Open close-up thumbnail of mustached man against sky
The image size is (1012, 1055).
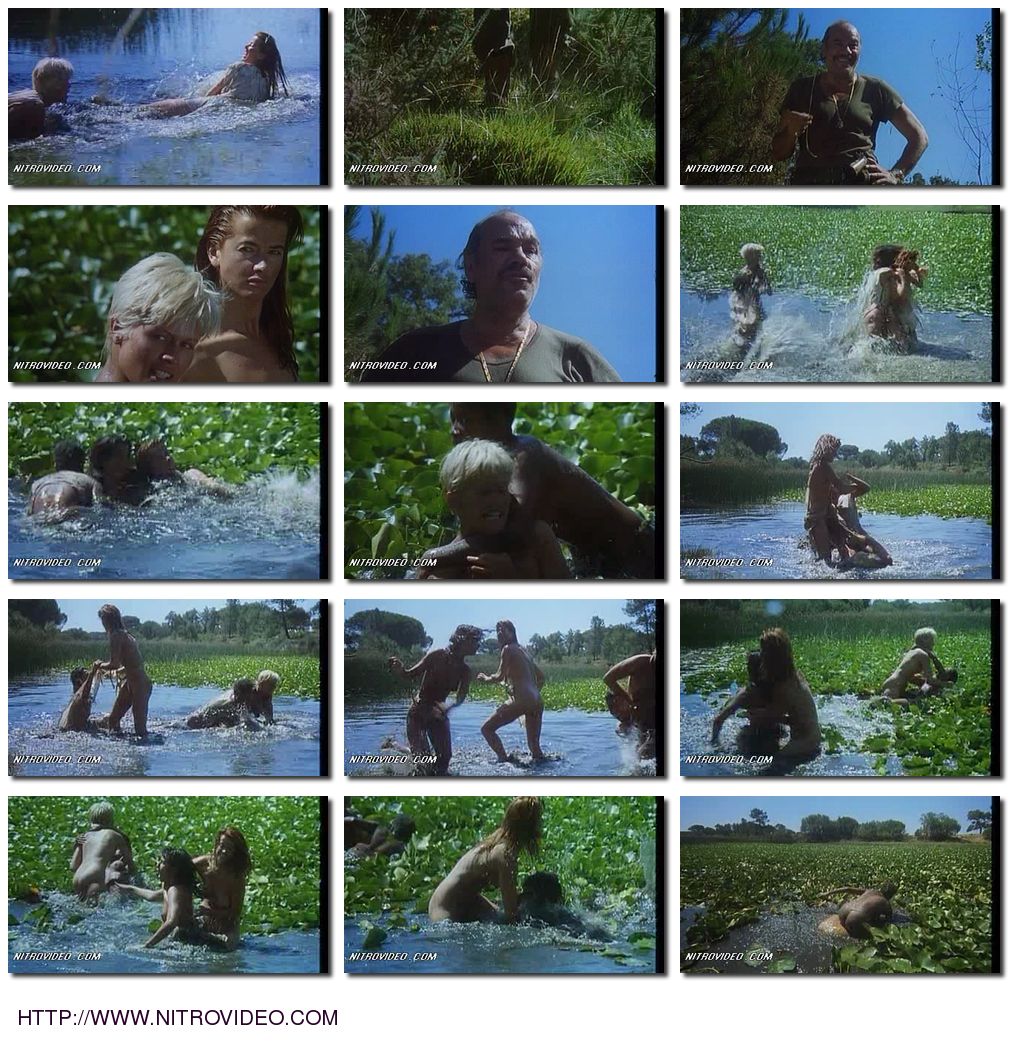(x=500, y=294)
